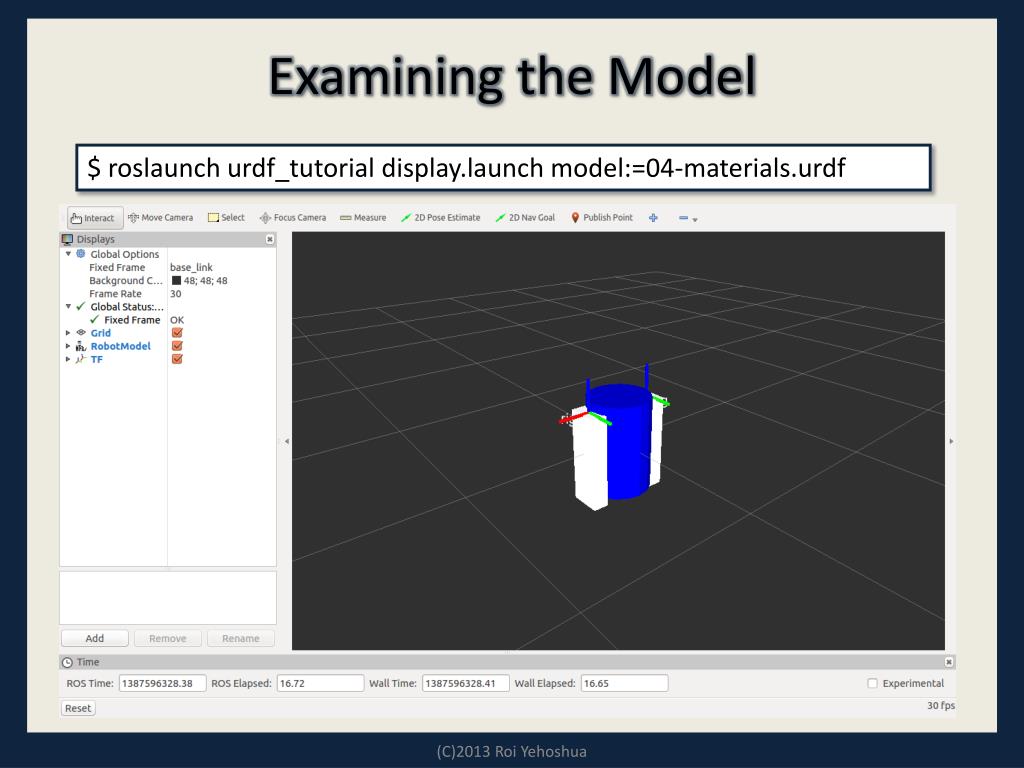Collapse the Global Options tree node

click(x=68, y=253)
